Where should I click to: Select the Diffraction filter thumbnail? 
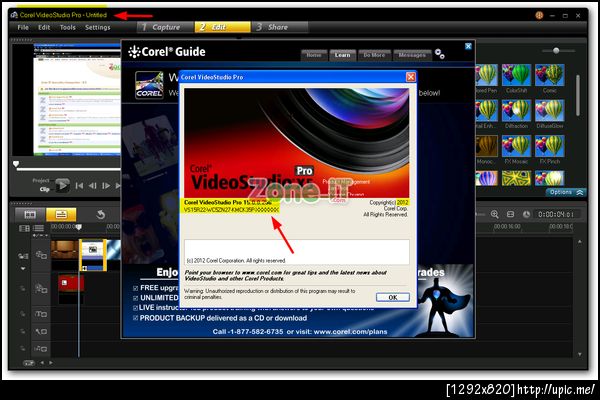(516, 111)
